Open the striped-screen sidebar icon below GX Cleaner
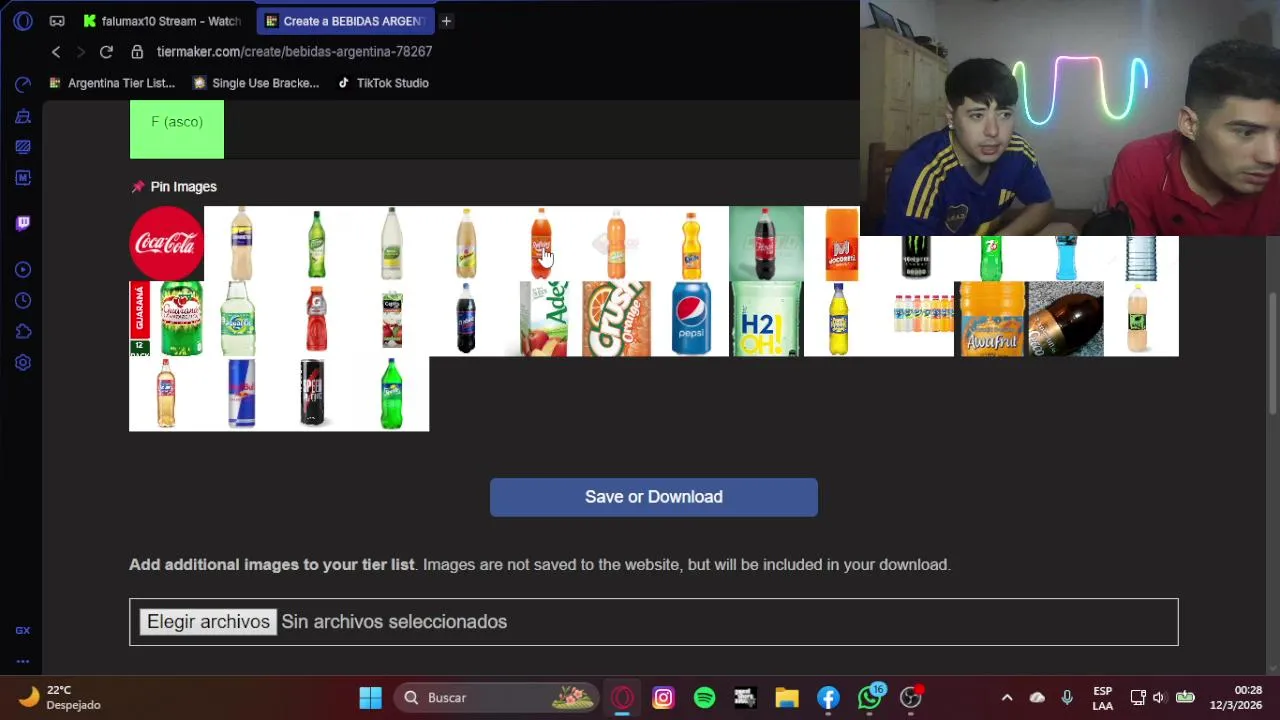 (23, 147)
